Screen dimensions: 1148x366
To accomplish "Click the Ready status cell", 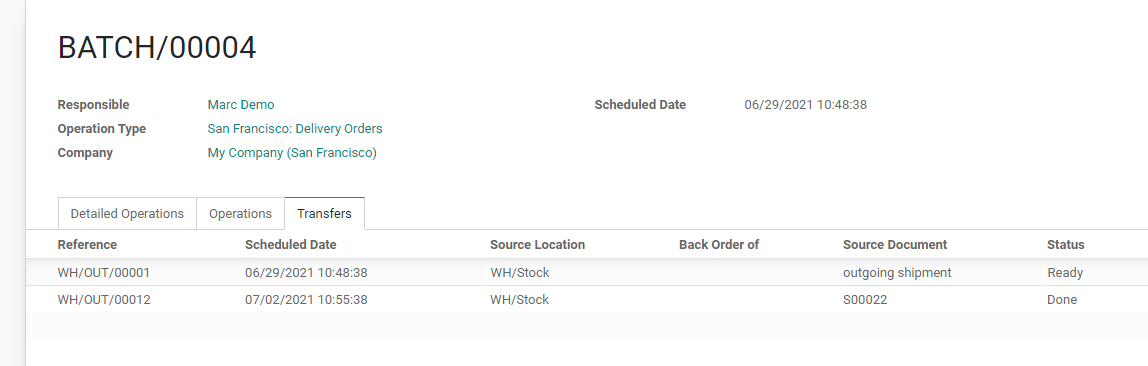I will point(1065,272).
